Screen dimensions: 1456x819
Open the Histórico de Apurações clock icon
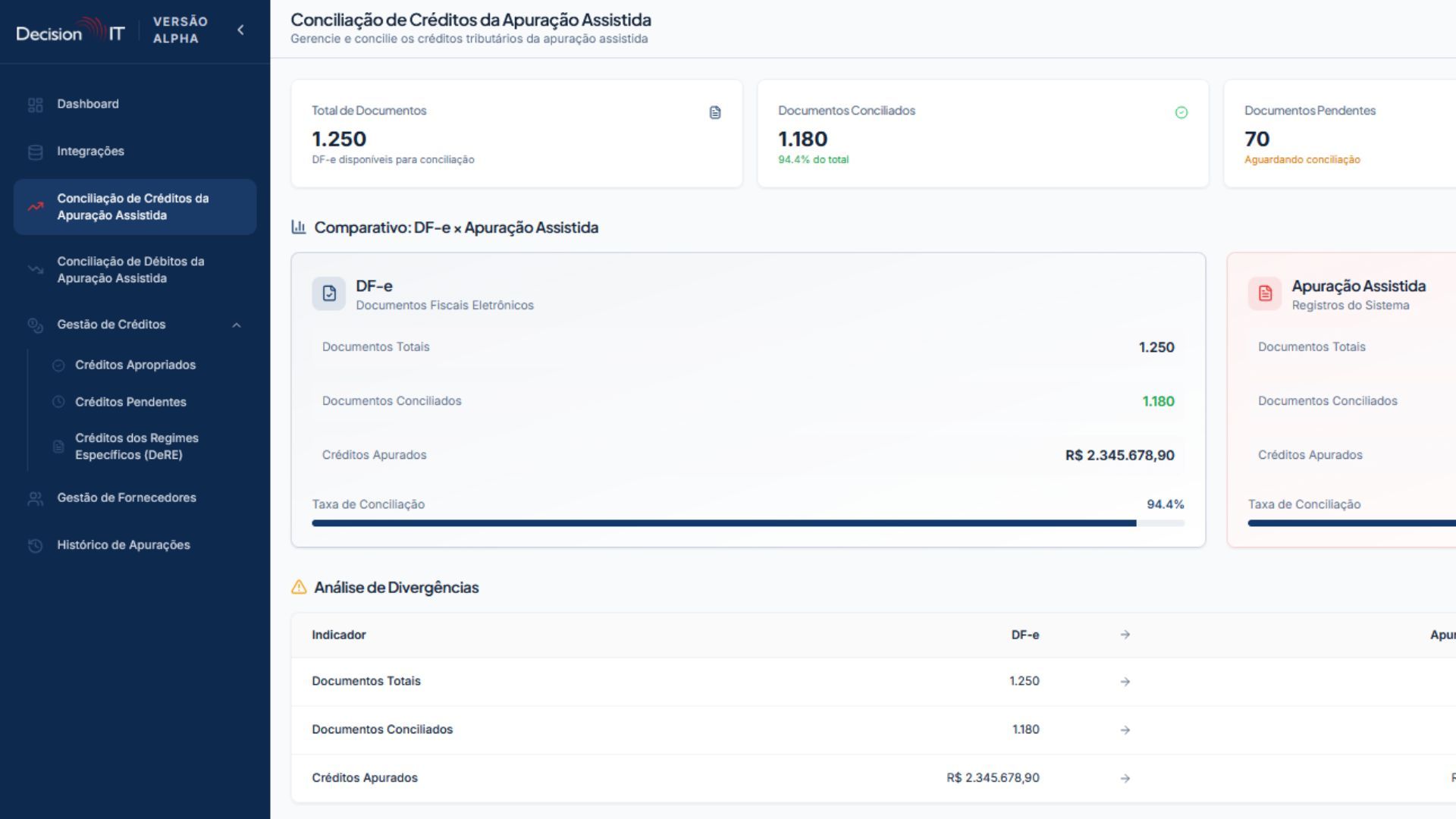click(35, 545)
